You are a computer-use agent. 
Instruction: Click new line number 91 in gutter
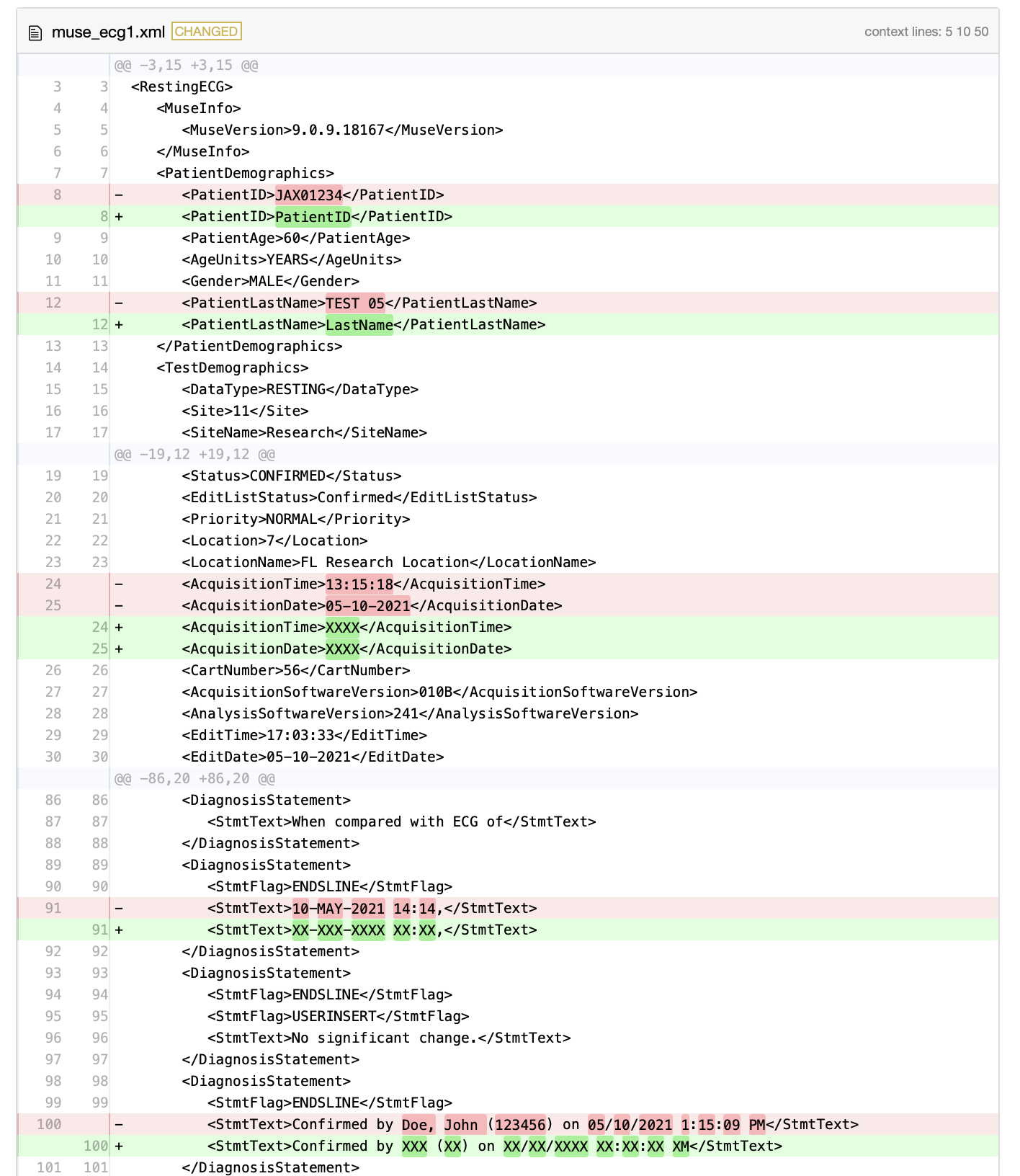click(100, 930)
